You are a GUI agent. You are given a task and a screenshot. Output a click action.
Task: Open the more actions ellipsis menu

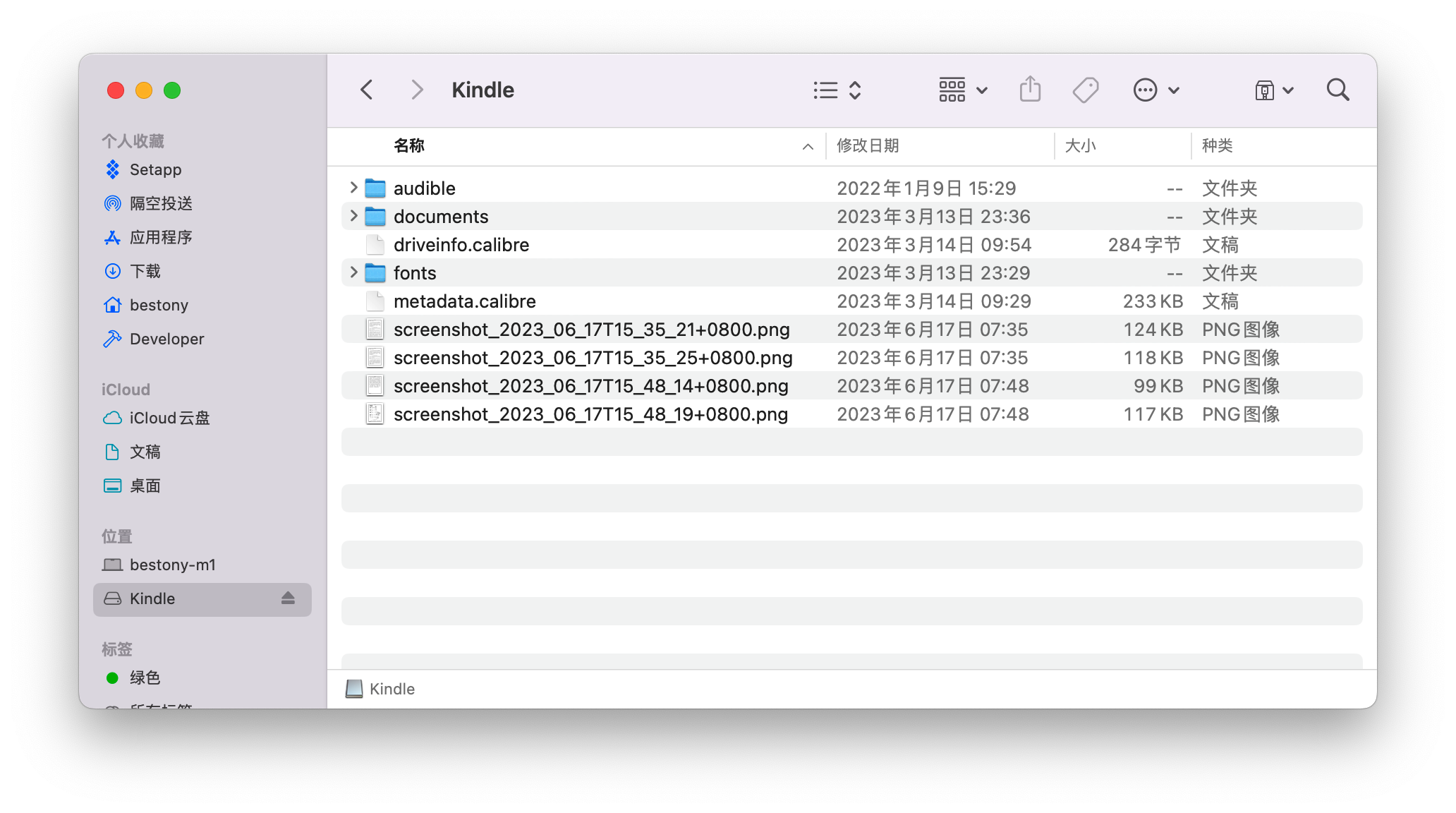1155,90
